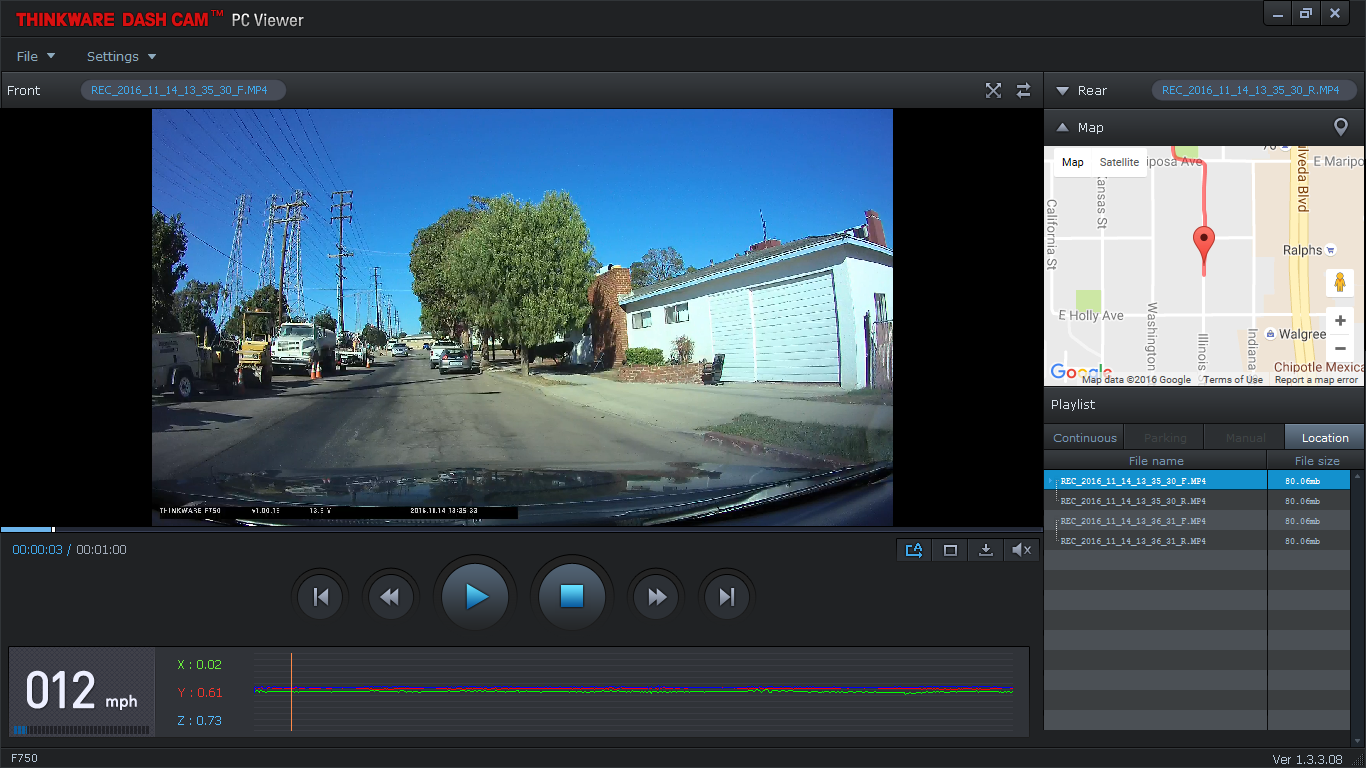Select REC_2016_11_14_13_36_31_F.MP4 in playlist
The image size is (1366, 768).
(x=1197, y=521)
